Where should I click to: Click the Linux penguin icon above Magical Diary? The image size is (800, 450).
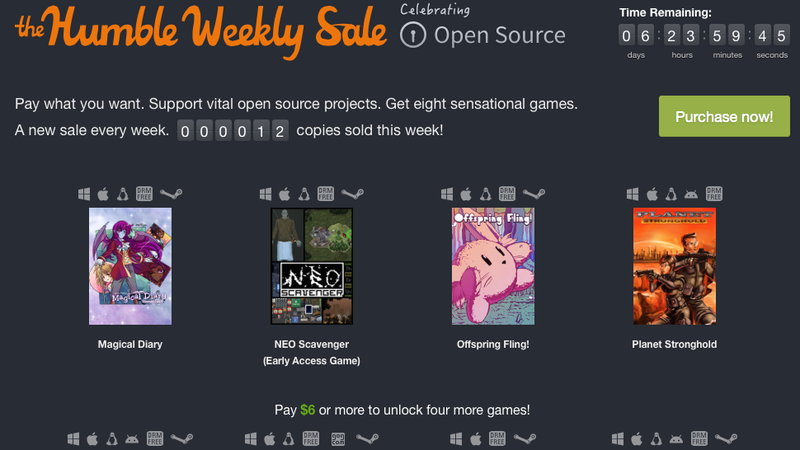[x=122, y=194]
